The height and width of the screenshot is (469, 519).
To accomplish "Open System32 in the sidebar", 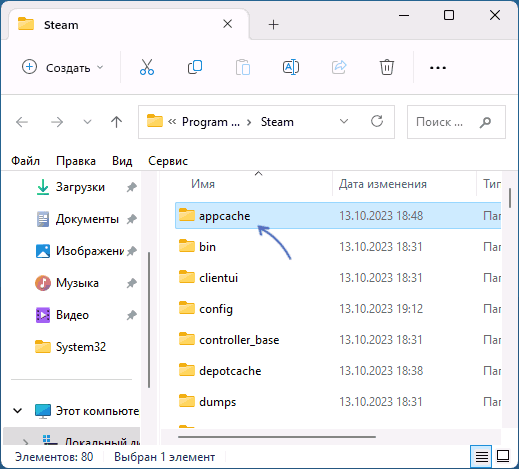I will 81,347.
